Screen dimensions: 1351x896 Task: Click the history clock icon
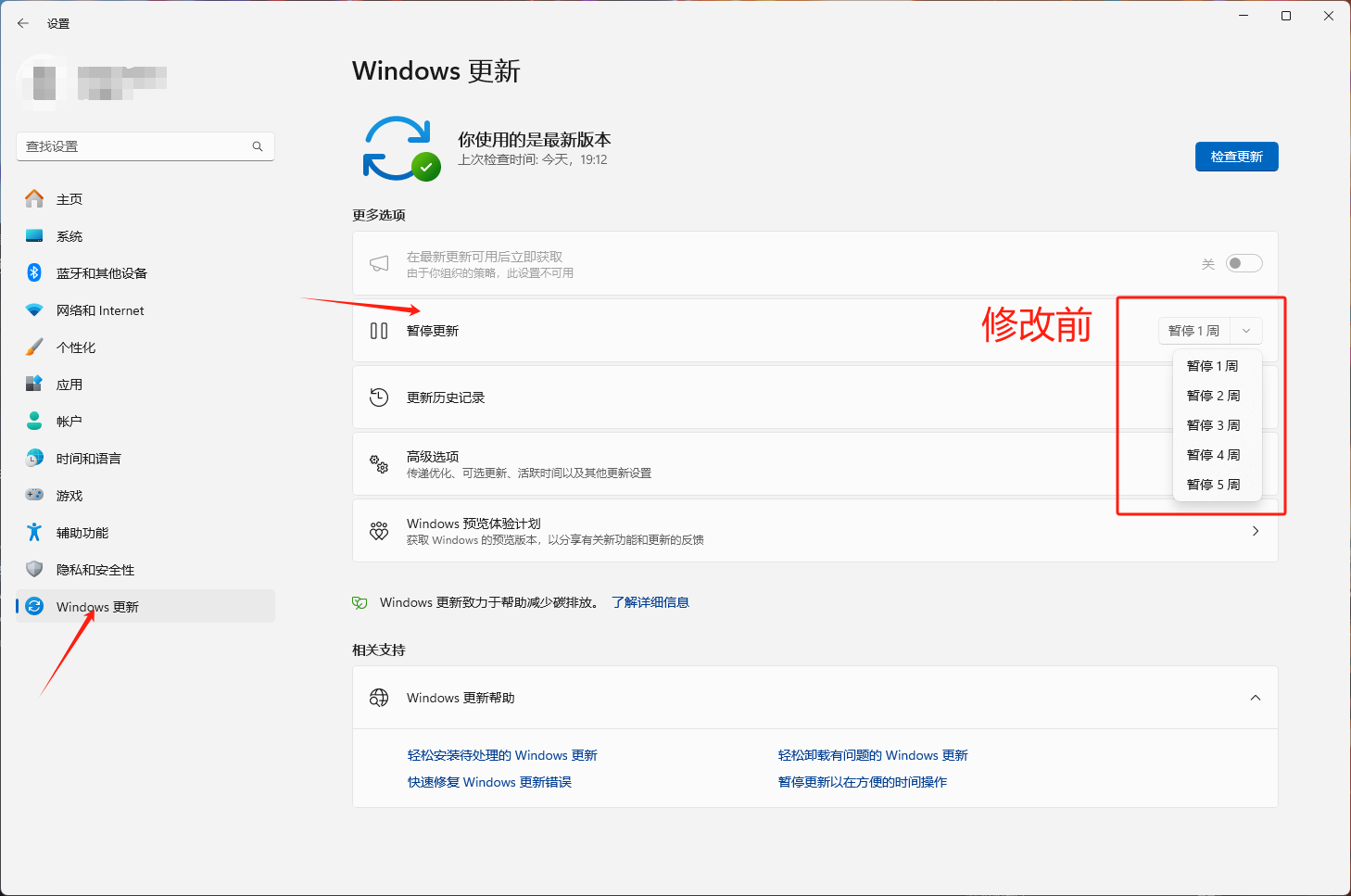coord(379,398)
